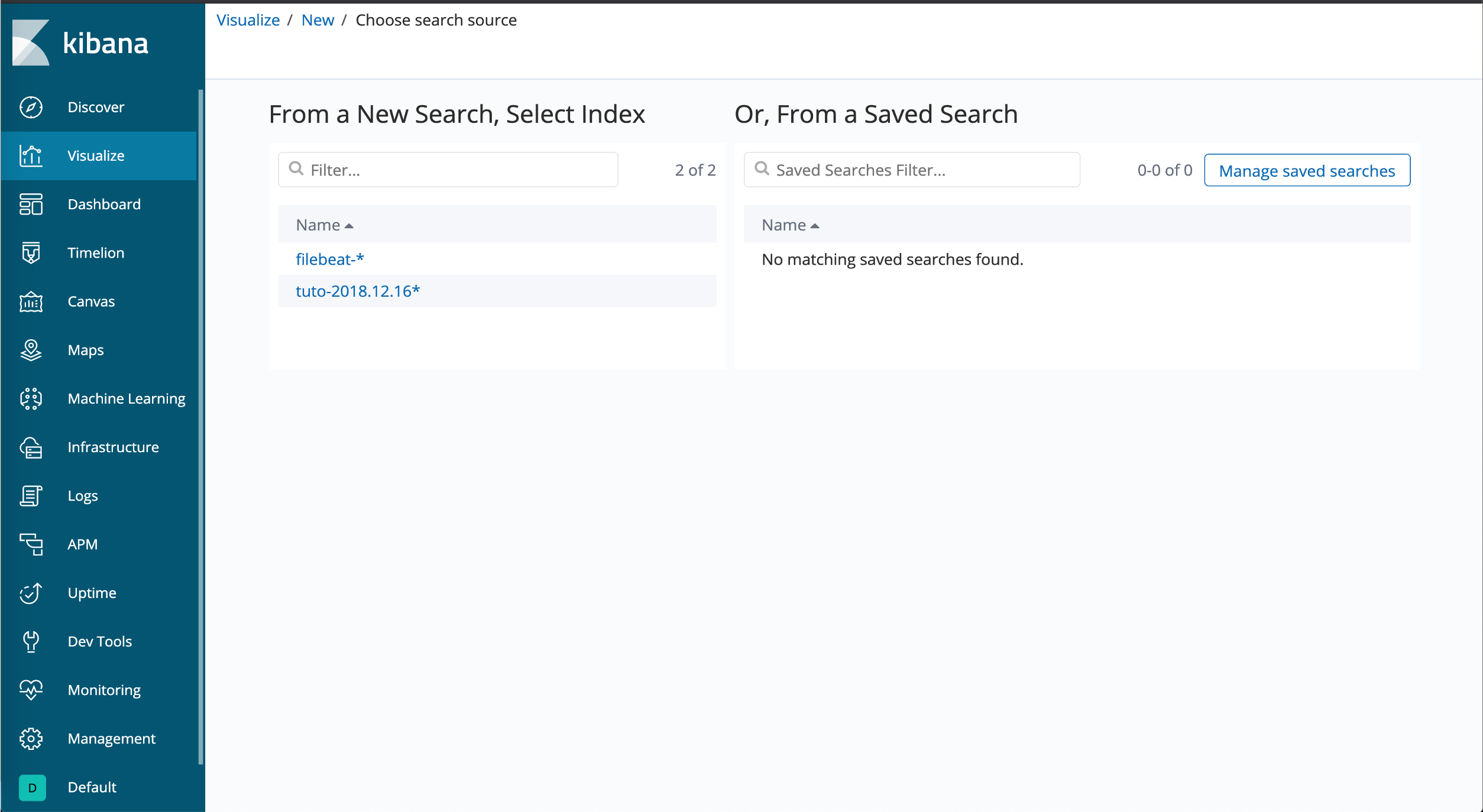The width and height of the screenshot is (1483, 812).
Task: Click the Maps pin icon
Action: pyautogui.click(x=31, y=350)
